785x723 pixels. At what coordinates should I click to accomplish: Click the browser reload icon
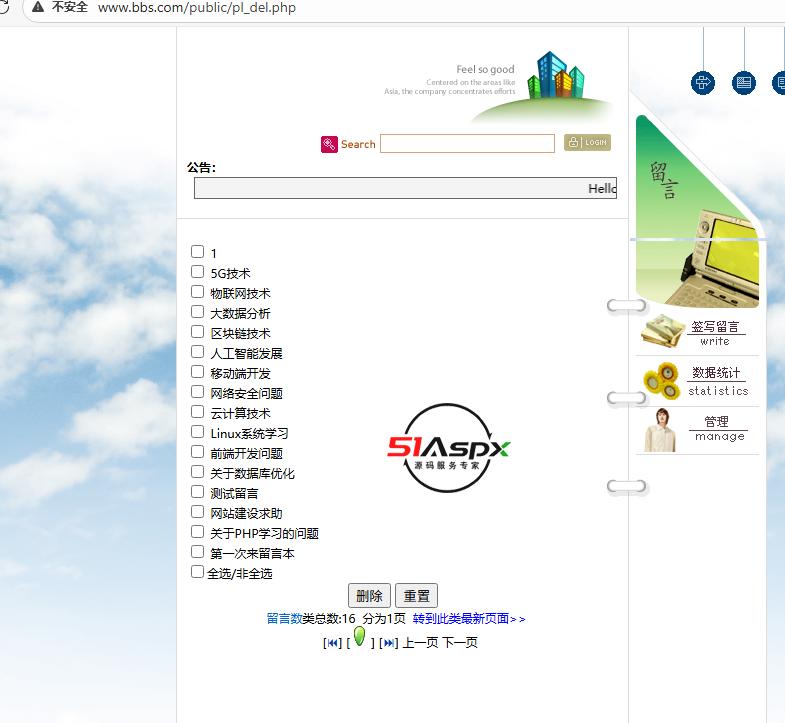4,7
